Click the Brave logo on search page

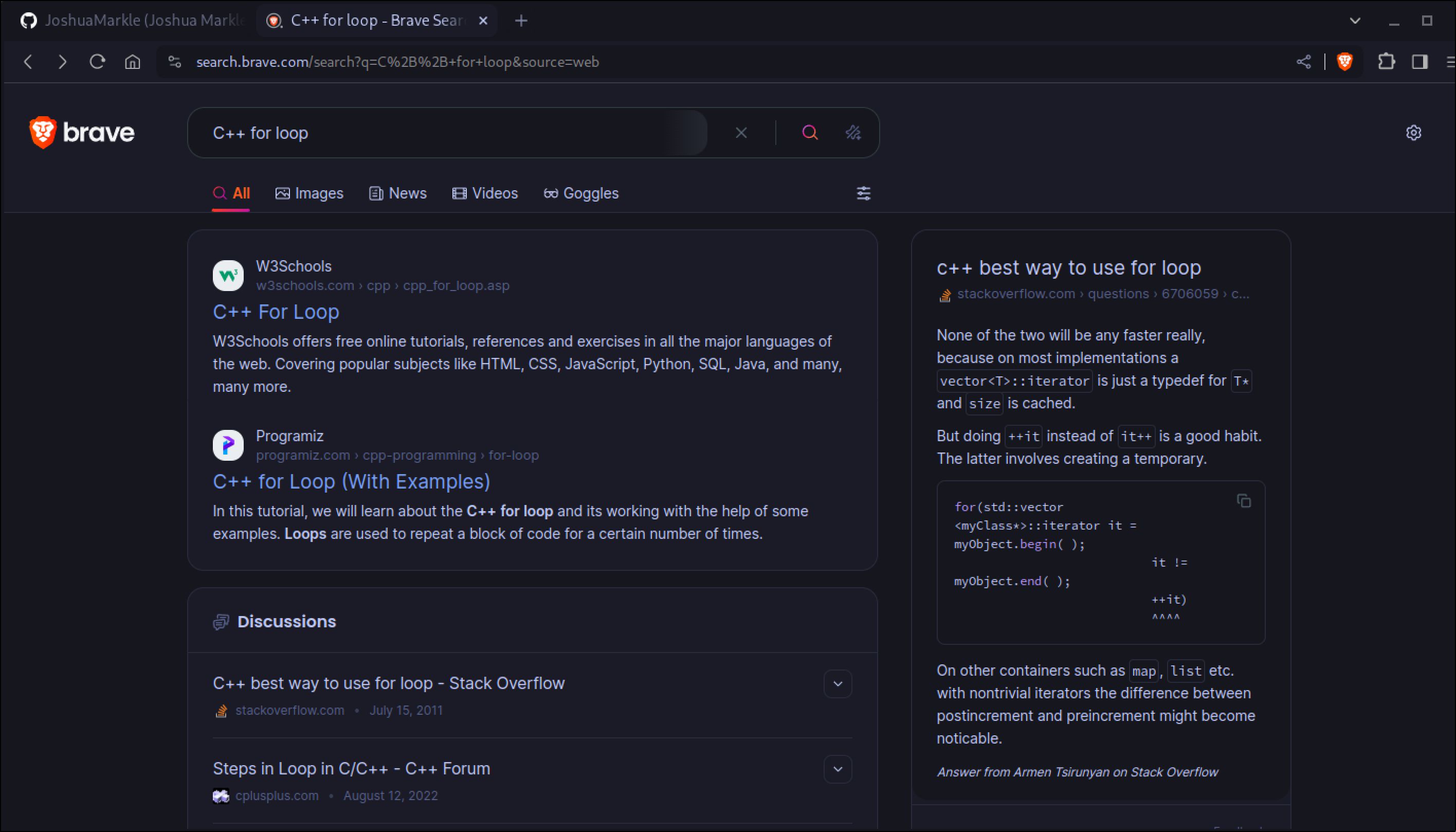82,133
